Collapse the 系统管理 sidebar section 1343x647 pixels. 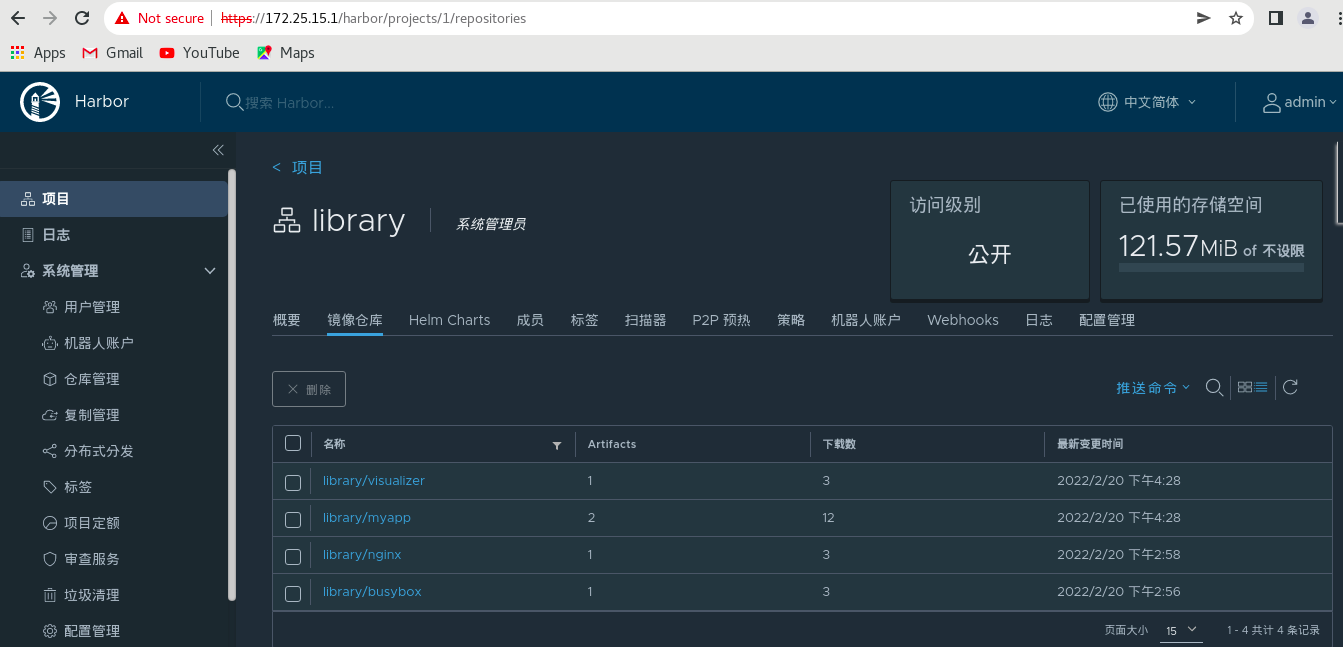pyautogui.click(x=210, y=271)
